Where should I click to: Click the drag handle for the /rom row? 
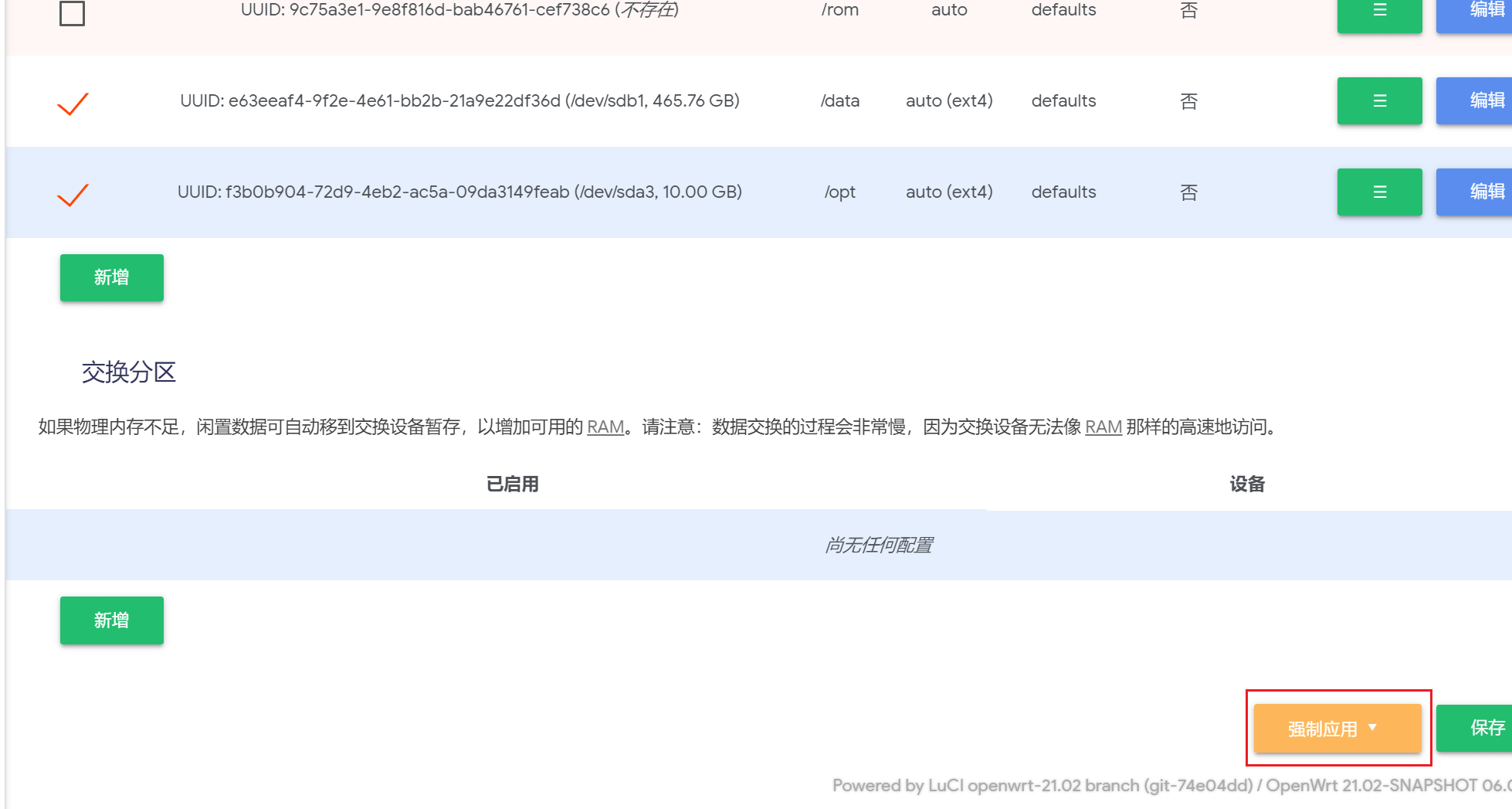pos(1379,12)
